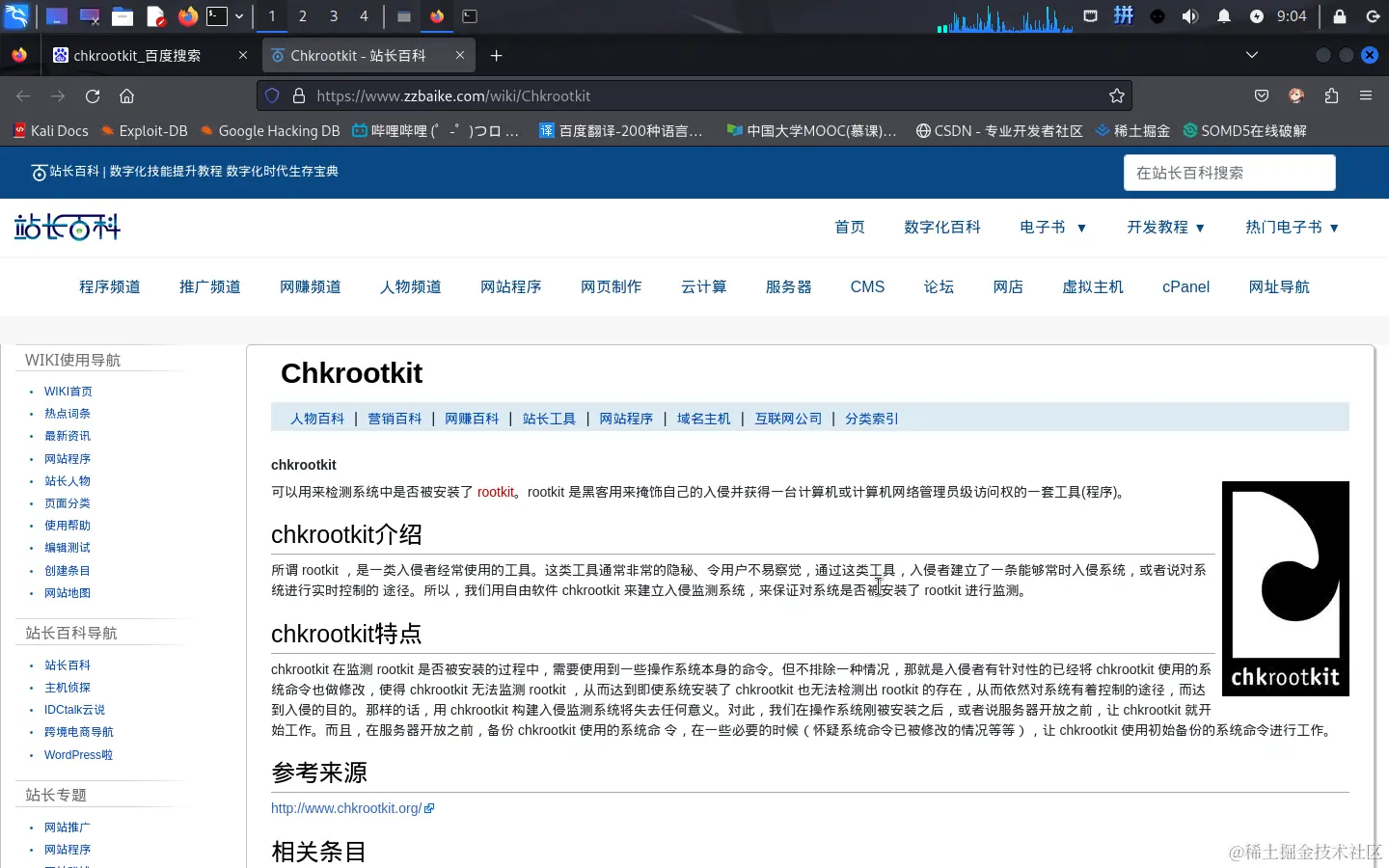Expand the list all tabs chevron

pyautogui.click(x=1252, y=55)
